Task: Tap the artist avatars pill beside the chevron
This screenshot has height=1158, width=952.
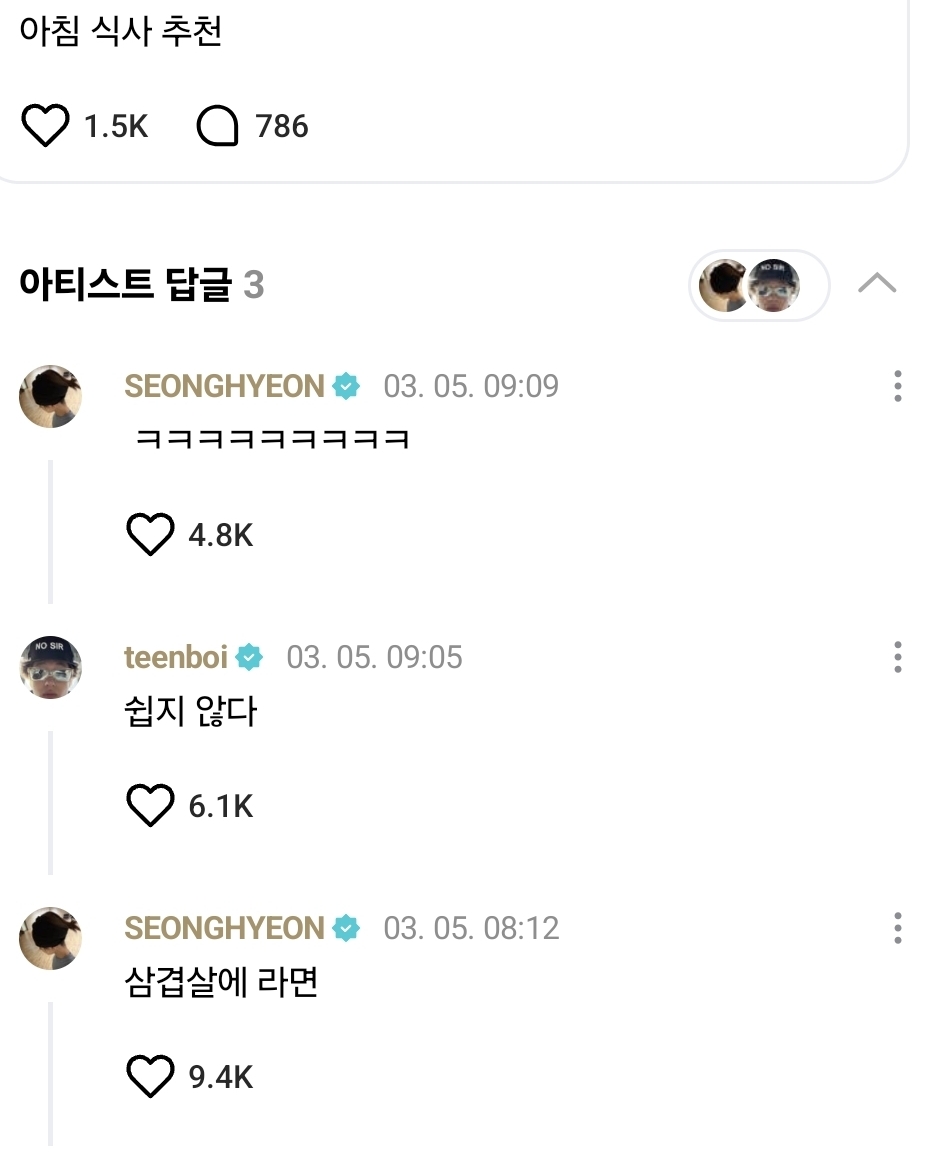Action: point(758,285)
